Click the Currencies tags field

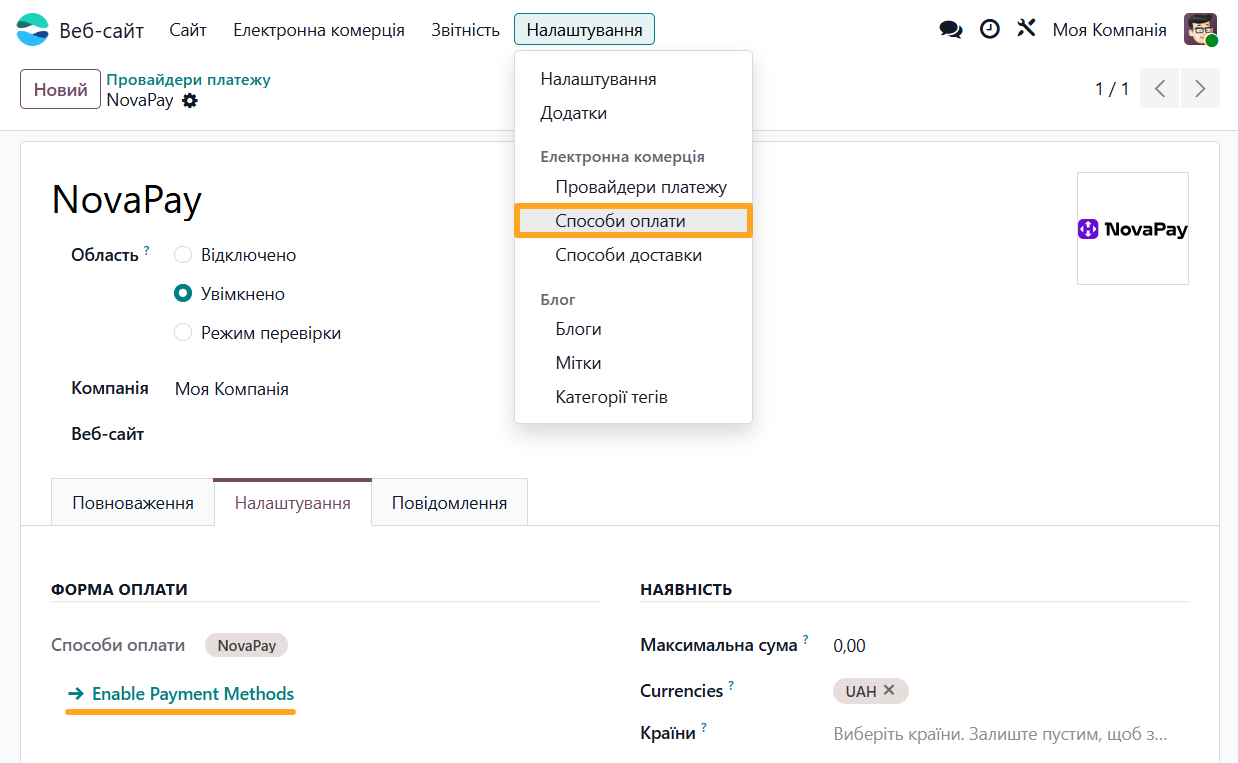click(x=1010, y=690)
